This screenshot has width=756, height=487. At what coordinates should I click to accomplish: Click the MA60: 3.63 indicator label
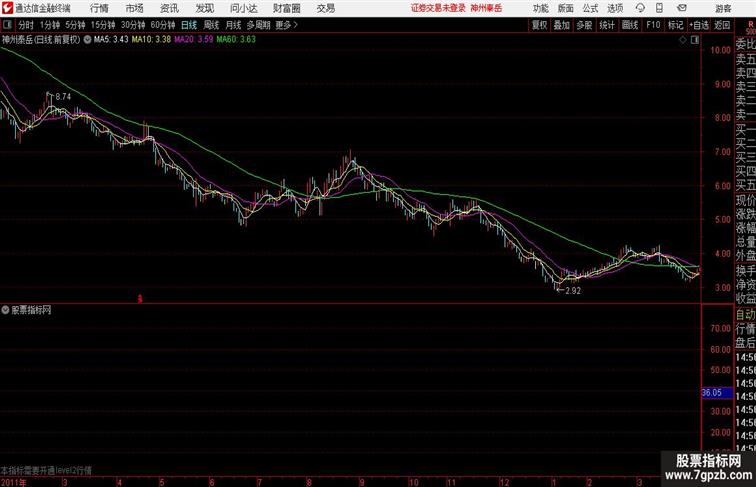click(x=236, y=40)
